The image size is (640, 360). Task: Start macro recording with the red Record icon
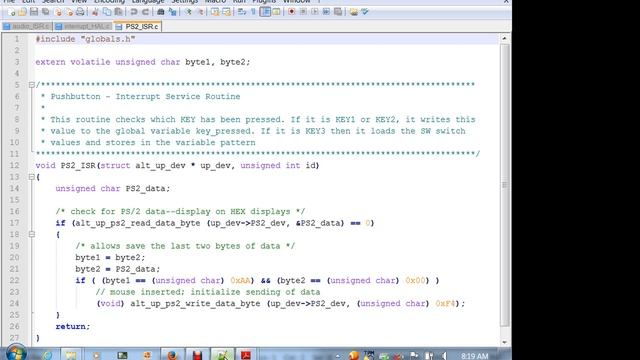(291, 12)
